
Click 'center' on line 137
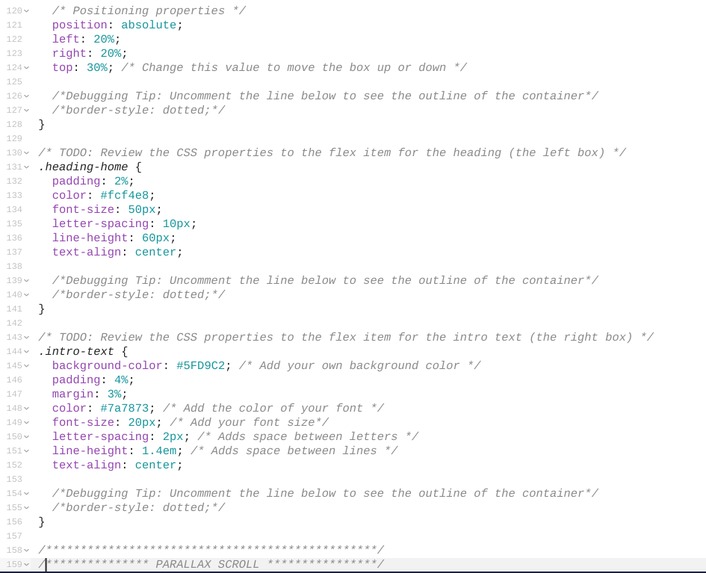click(156, 252)
